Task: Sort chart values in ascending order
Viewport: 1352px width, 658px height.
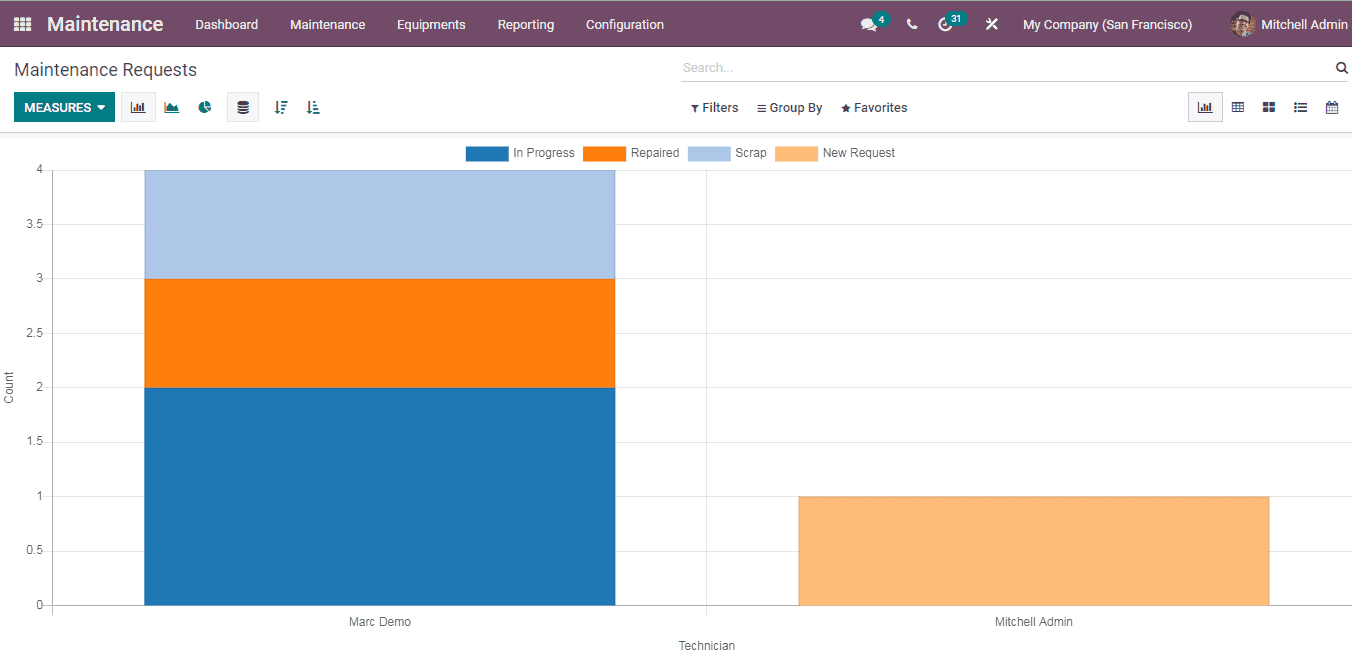Action: coord(312,107)
